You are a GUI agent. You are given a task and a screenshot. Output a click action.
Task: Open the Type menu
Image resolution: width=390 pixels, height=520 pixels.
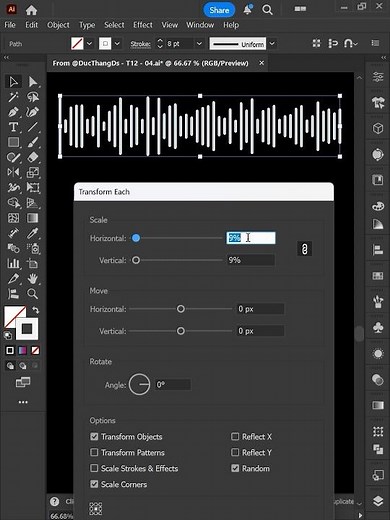[x=87, y=25]
